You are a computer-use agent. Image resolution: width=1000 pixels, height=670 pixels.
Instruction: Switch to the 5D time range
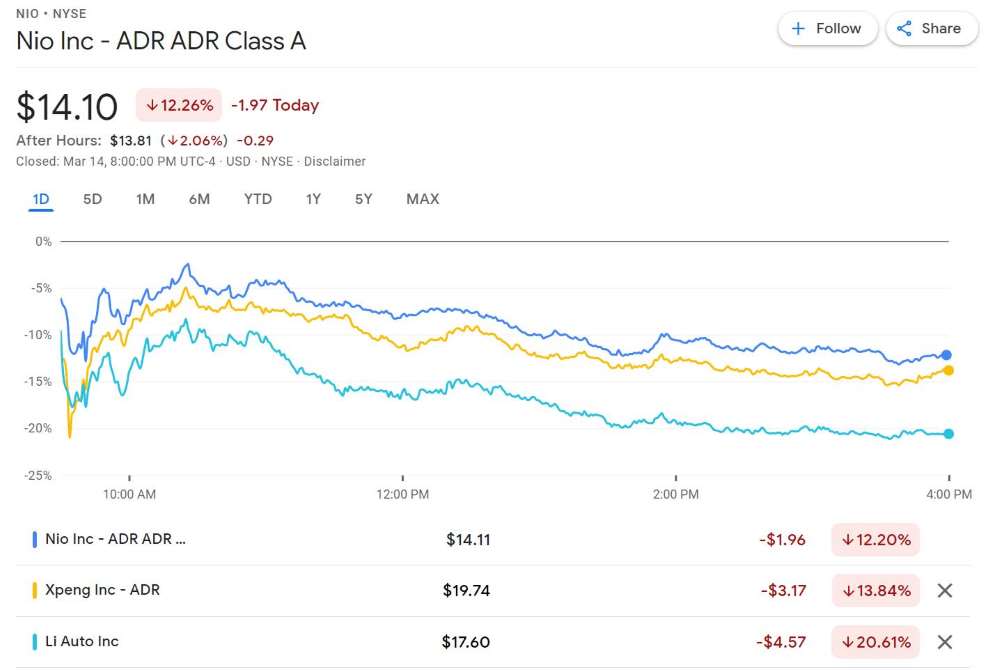point(92,199)
